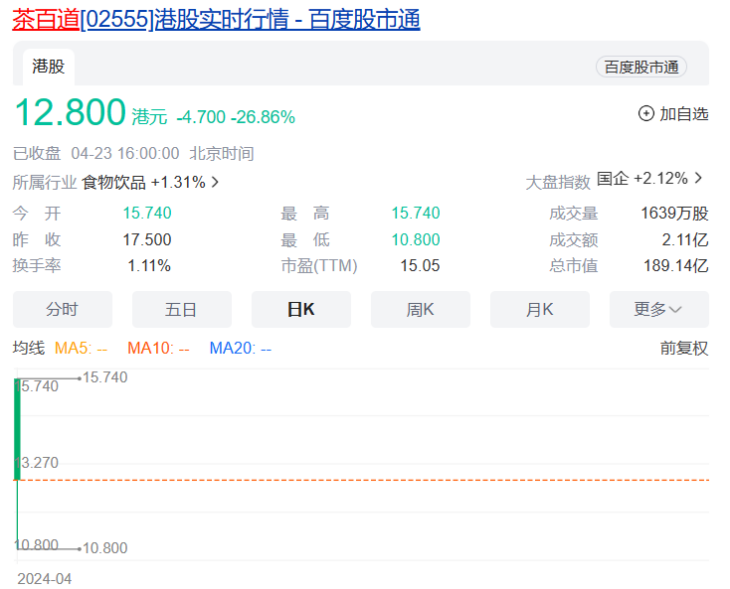The image size is (730, 589).
Task: Click the 昨收 value 17.500
Action: pyautogui.click(x=147, y=240)
